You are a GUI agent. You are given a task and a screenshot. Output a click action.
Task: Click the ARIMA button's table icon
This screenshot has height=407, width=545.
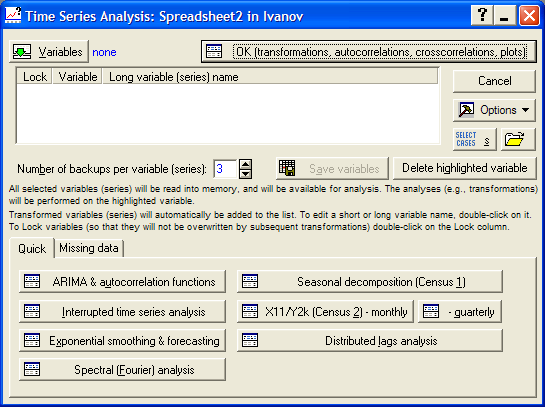(x=32, y=281)
